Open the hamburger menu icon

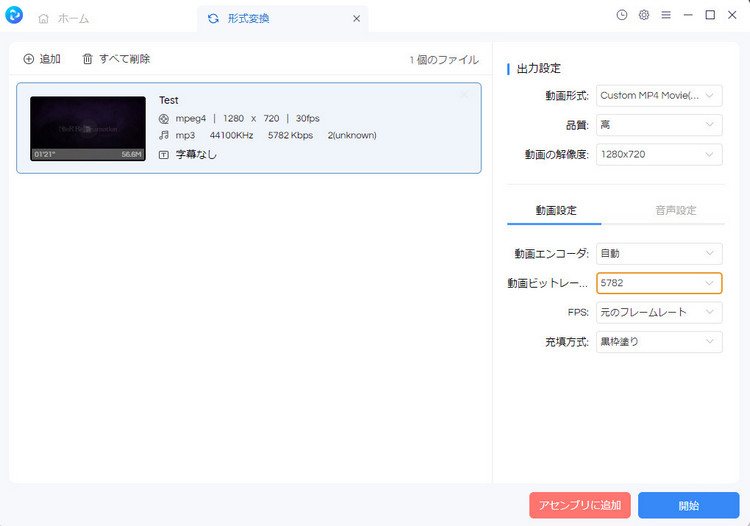coord(666,15)
